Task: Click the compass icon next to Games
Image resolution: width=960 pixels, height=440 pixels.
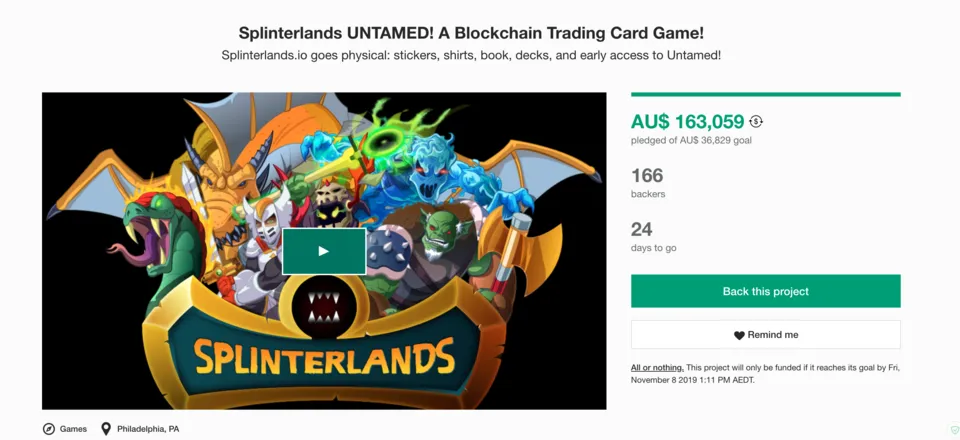Action: tap(49, 429)
